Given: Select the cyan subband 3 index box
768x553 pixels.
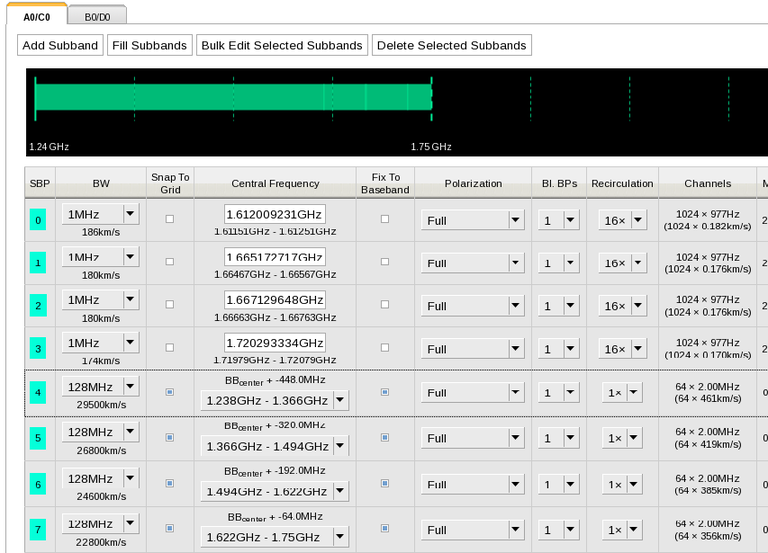Looking at the screenshot, I should pyautogui.click(x=39, y=349).
